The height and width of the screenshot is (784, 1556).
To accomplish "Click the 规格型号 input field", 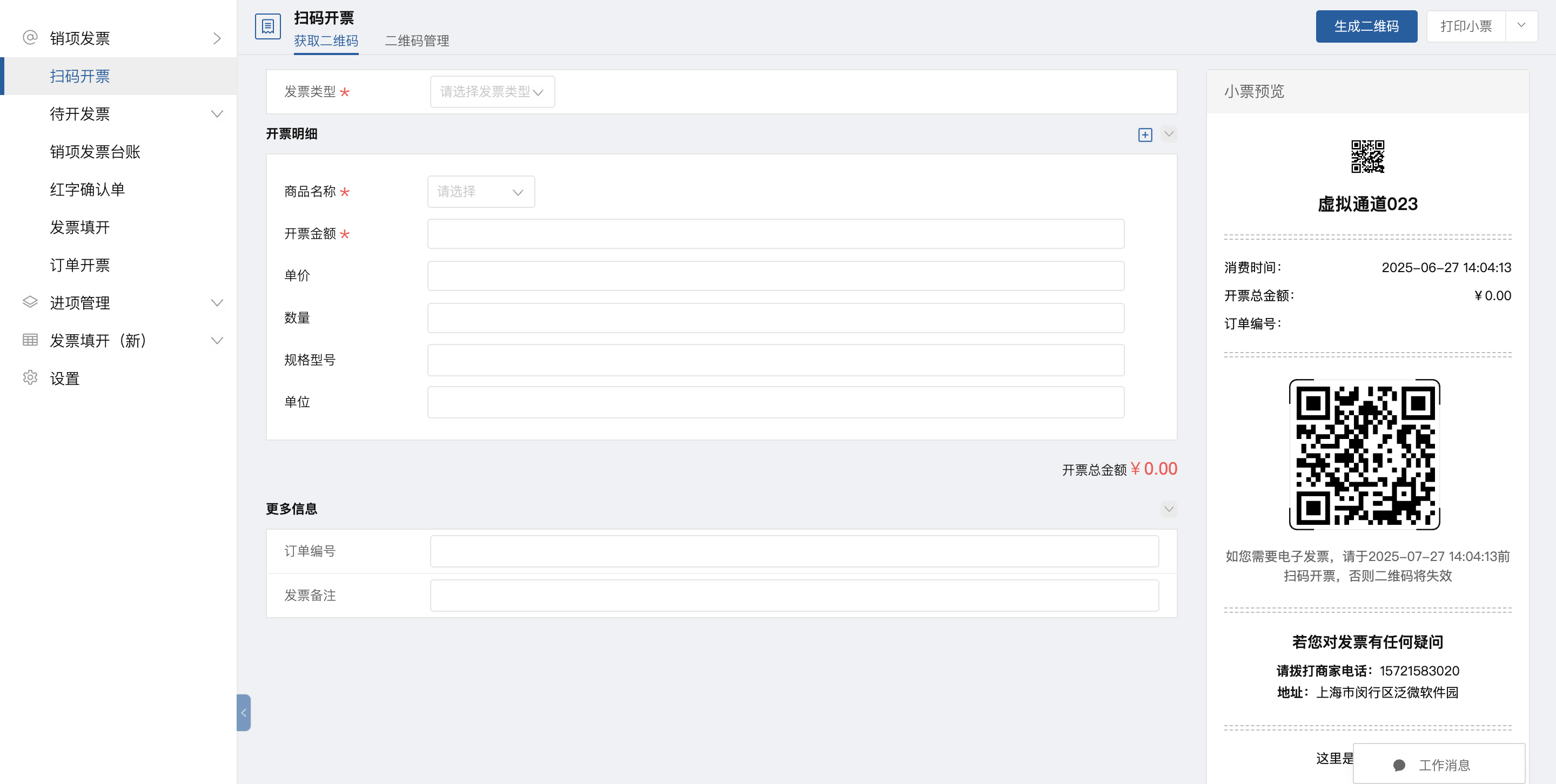I will [776, 360].
